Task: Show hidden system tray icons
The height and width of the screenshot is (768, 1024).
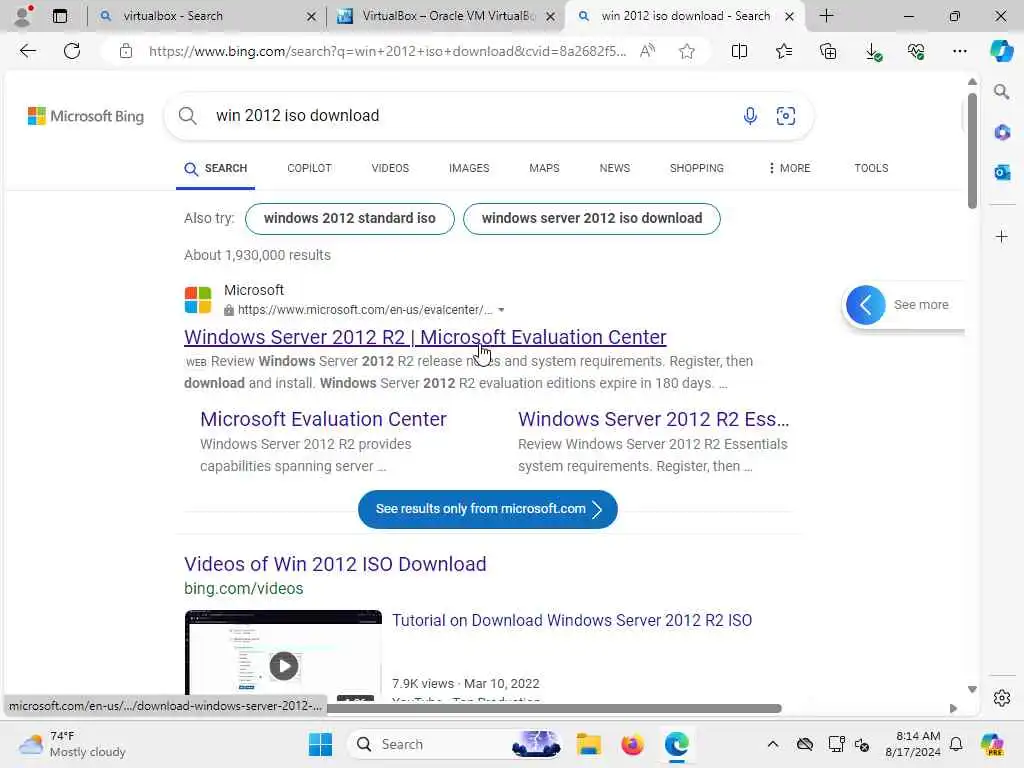Action: 773,744
